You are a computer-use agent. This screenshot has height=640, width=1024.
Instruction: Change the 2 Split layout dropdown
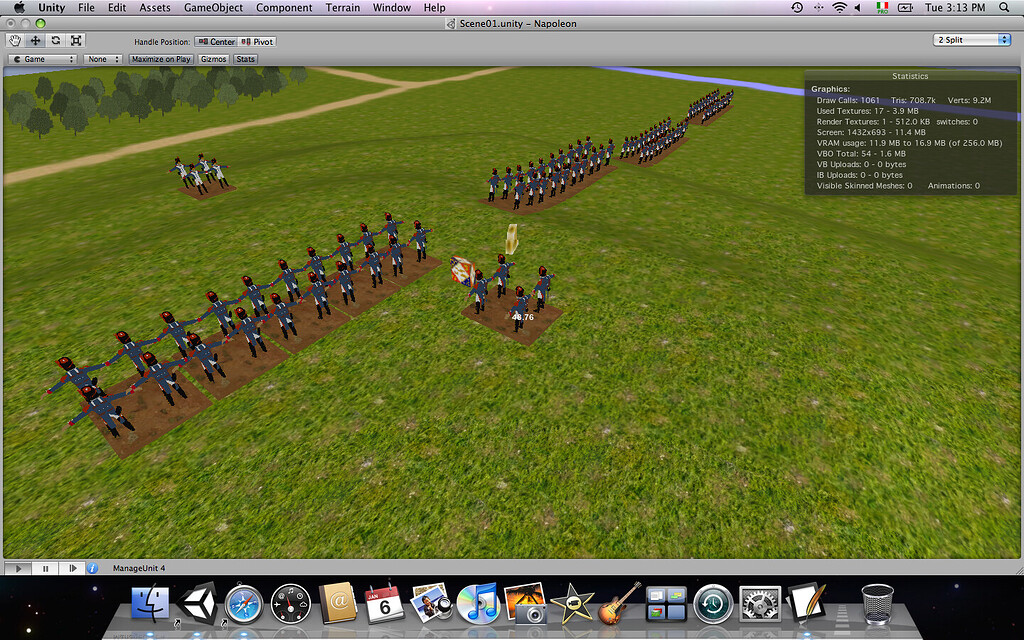[970, 39]
